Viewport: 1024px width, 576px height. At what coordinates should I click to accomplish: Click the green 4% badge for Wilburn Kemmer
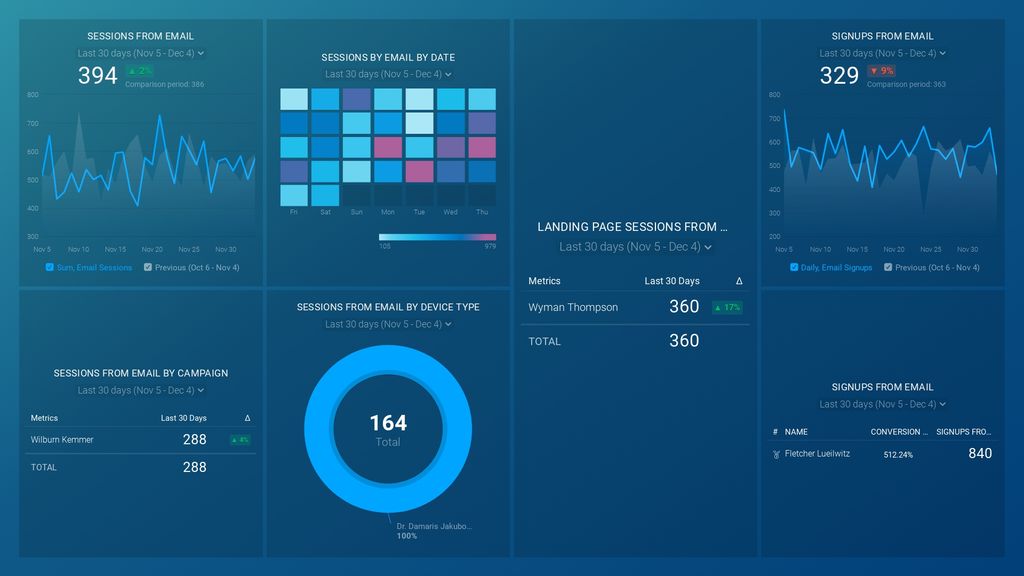coord(240,440)
